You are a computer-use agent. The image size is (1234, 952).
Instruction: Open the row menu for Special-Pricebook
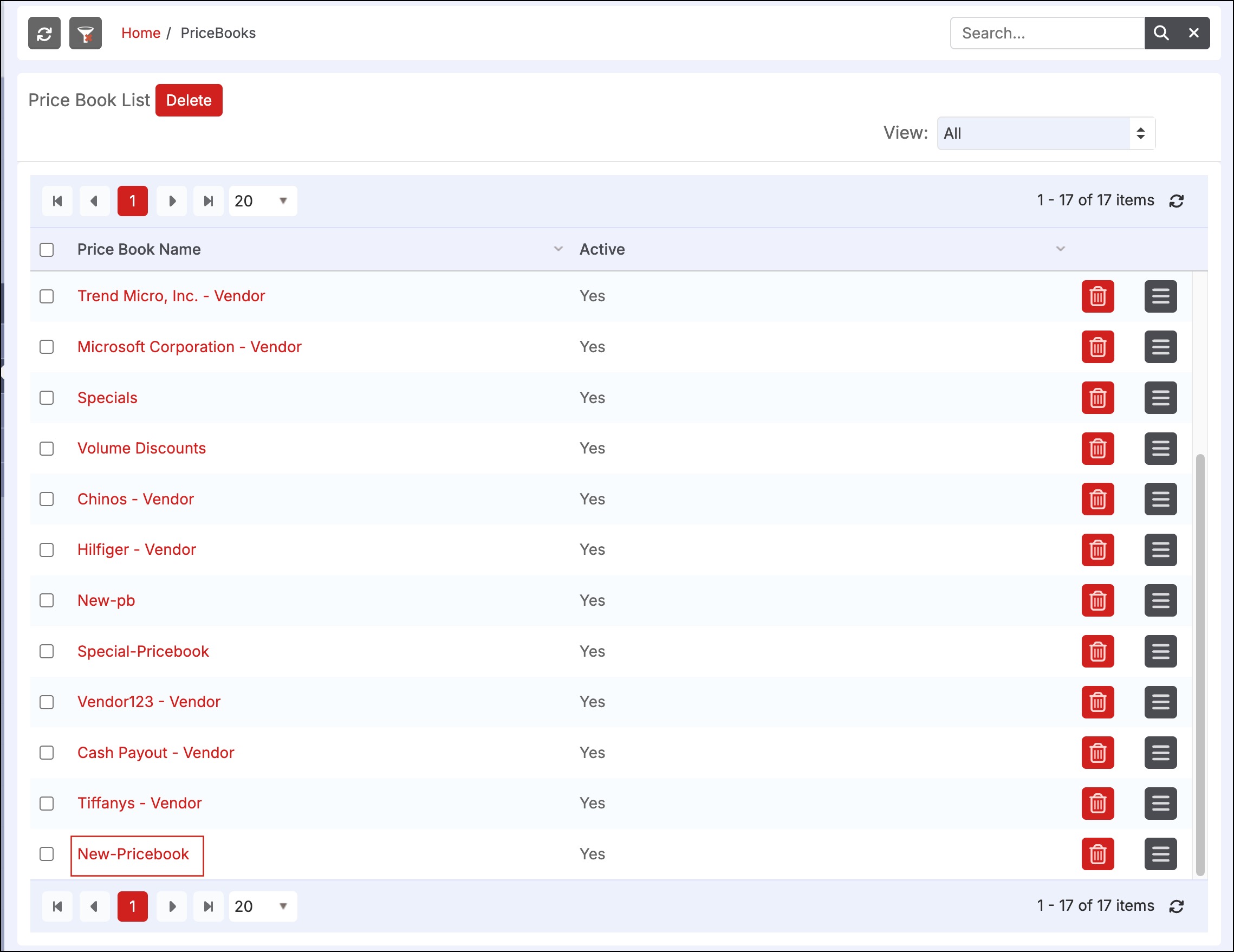(1160, 651)
